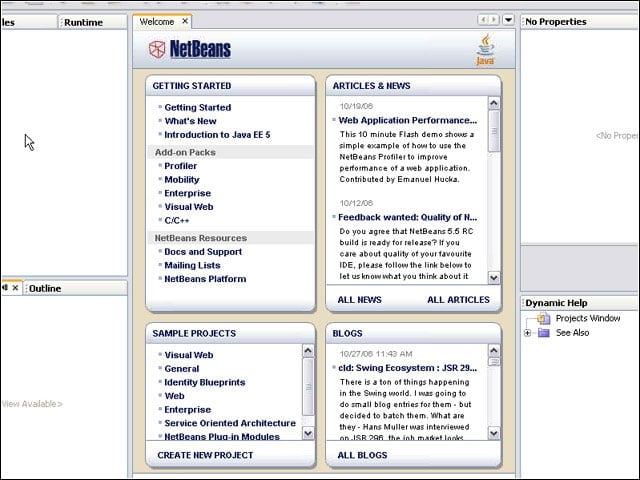This screenshot has height=480, width=640.
Task: Open the What's New link
Action: [190, 121]
